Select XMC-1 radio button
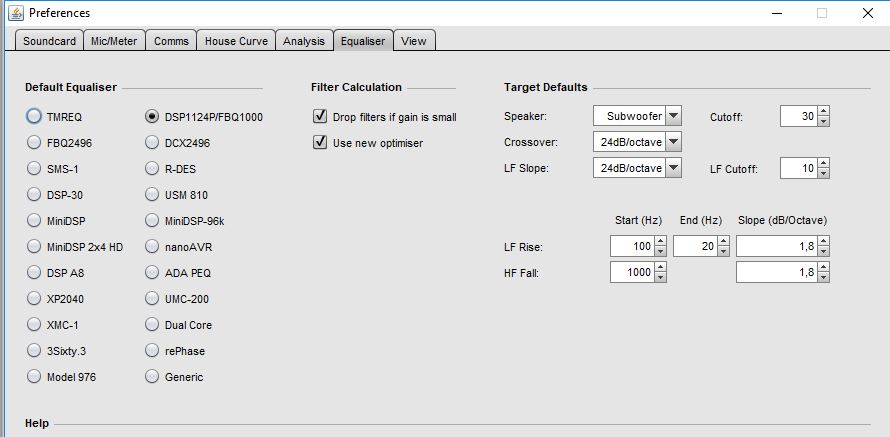Viewport: 890px width, 437px height. coord(34,325)
